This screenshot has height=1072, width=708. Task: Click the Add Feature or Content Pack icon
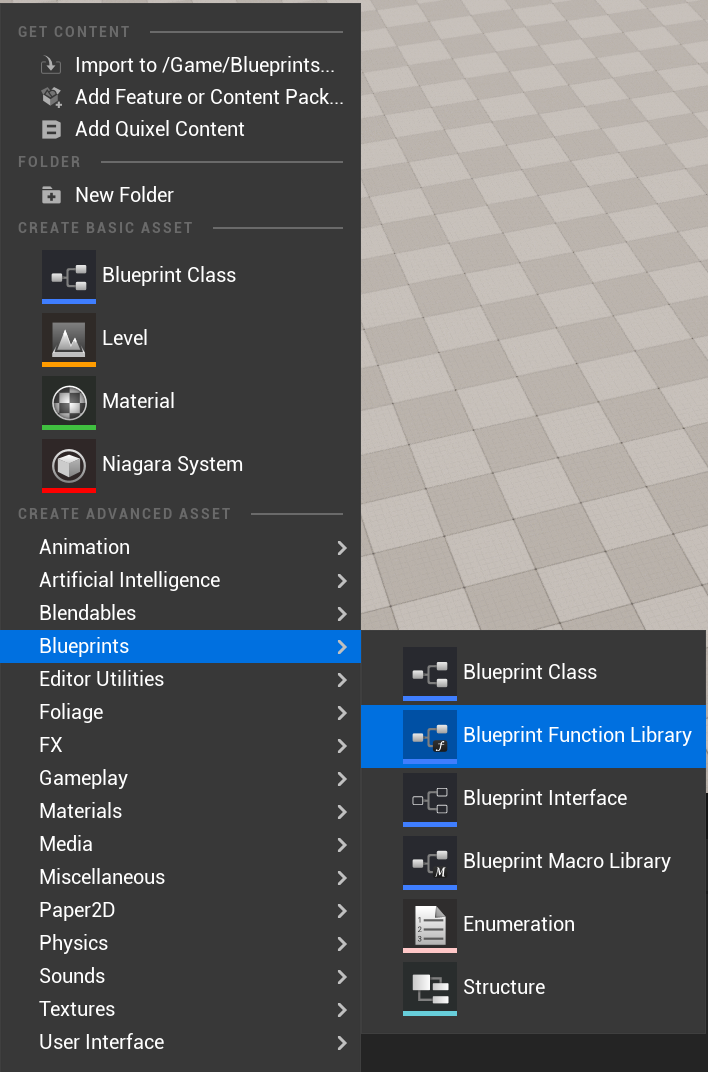[x=51, y=97]
